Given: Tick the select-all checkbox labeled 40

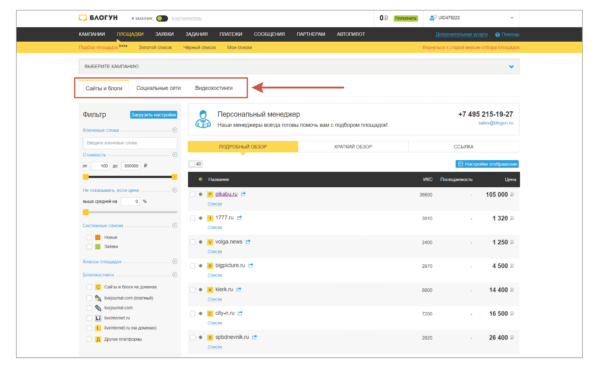Looking at the screenshot, I should pos(192,164).
